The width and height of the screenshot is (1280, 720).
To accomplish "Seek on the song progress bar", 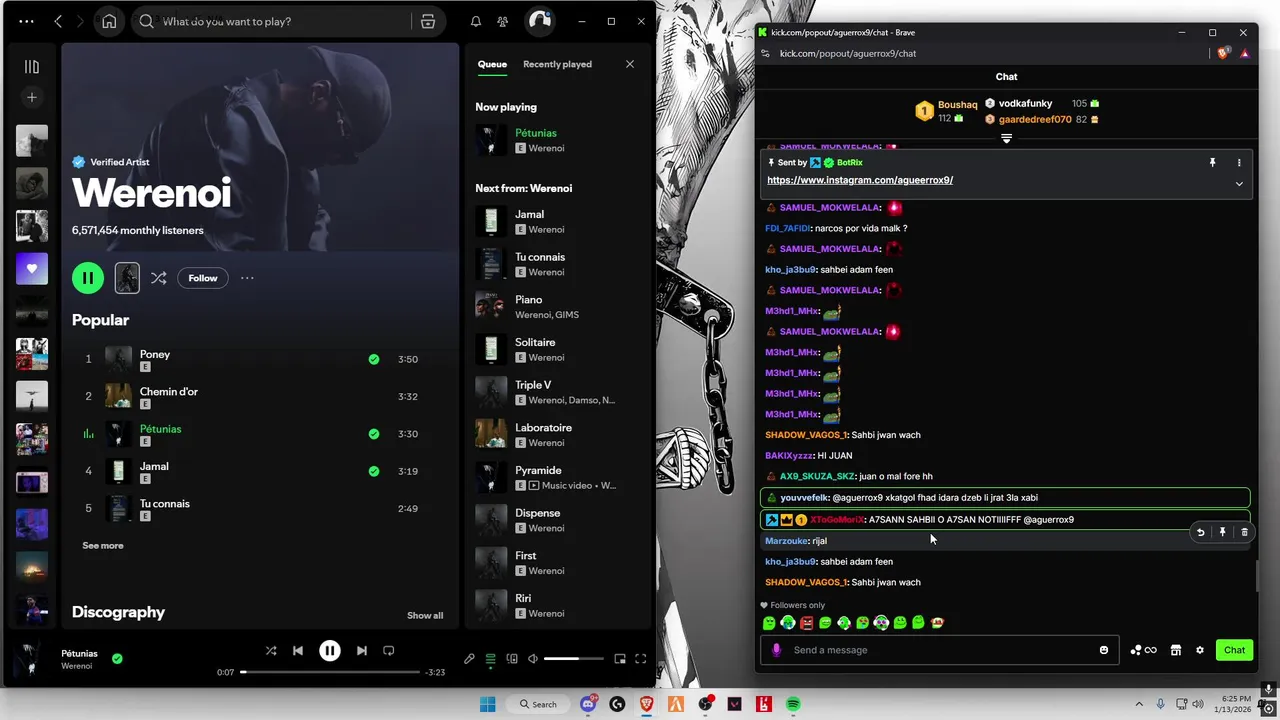I will (x=329, y=672).
